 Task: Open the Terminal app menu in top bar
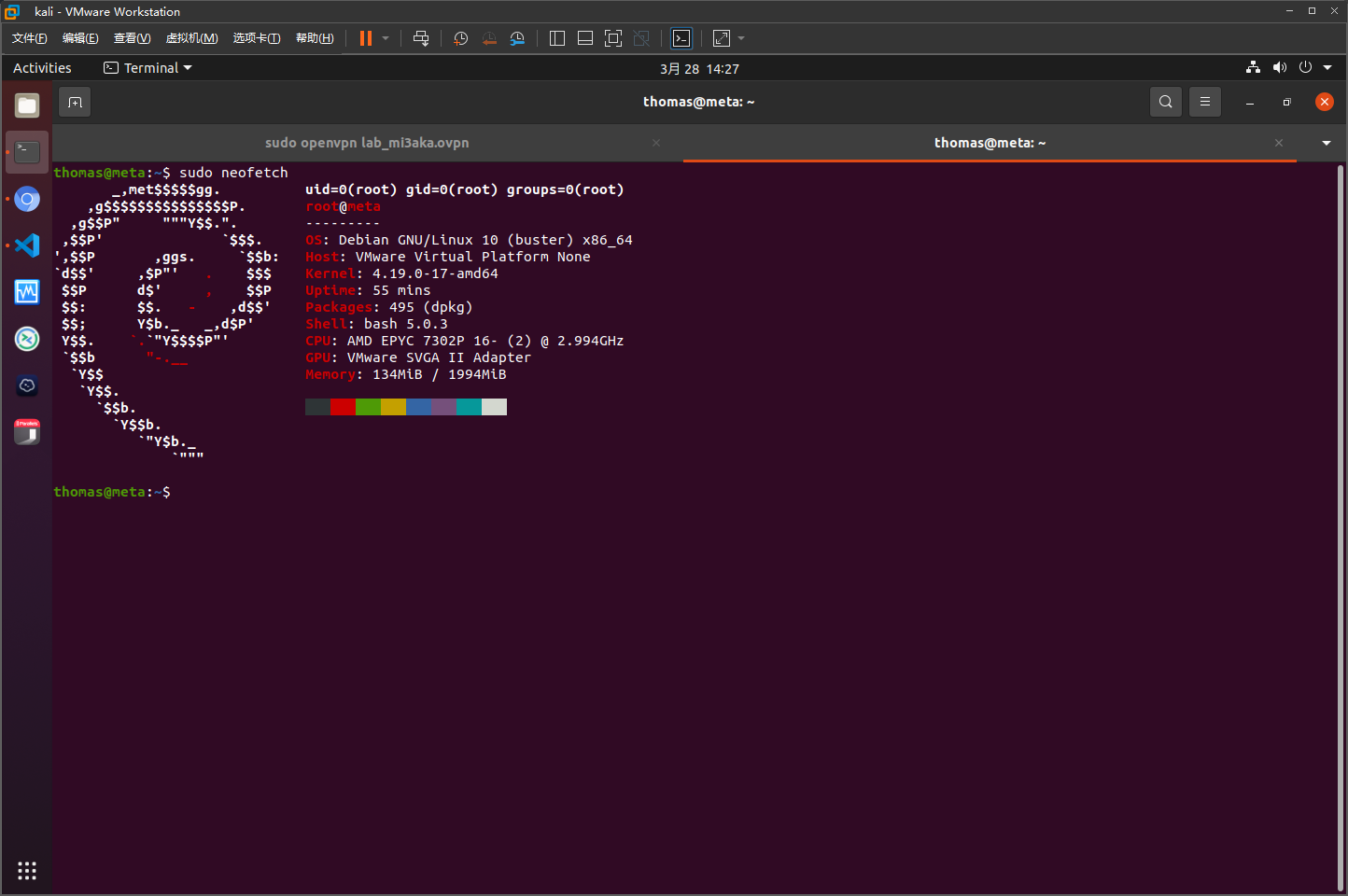pyautogui.click(x=147, y=68)
